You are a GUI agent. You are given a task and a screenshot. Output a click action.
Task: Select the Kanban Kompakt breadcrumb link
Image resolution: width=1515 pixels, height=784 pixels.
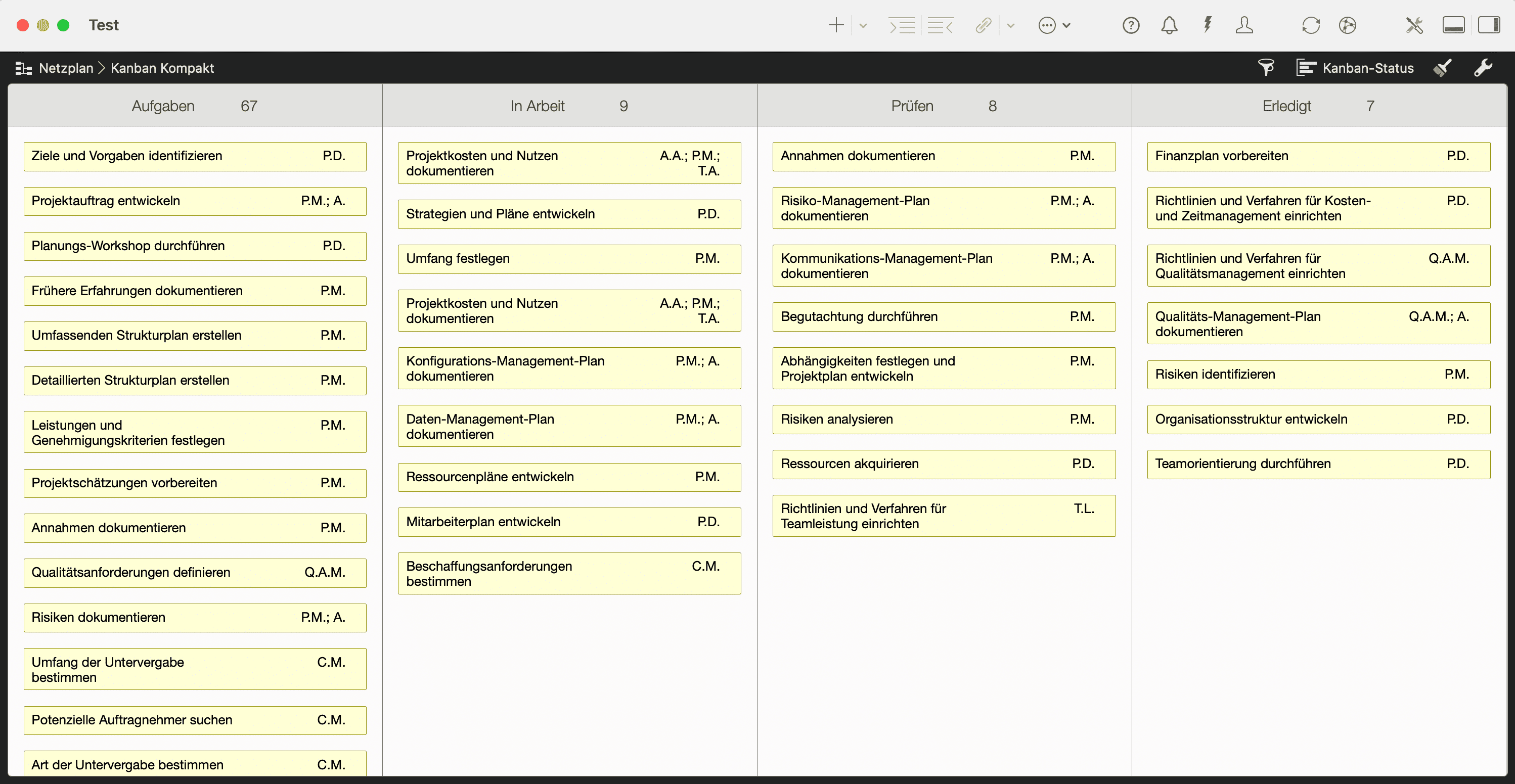pos(162,68)
